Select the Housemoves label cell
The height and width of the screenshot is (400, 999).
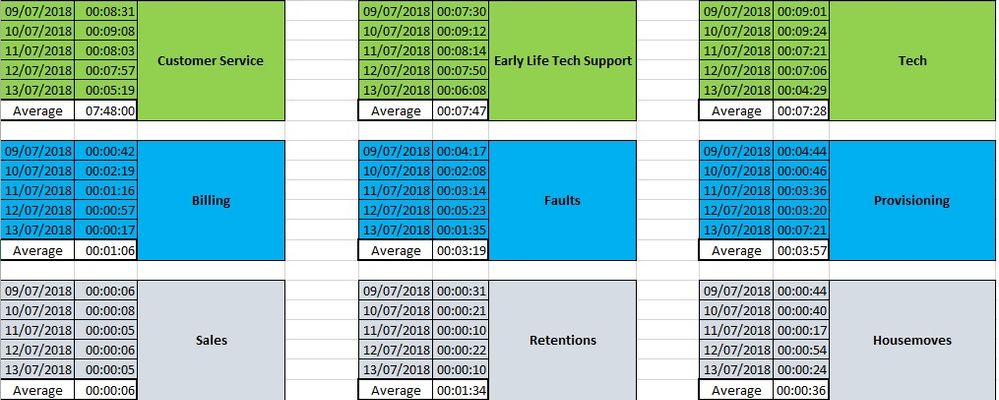point(912,340)
